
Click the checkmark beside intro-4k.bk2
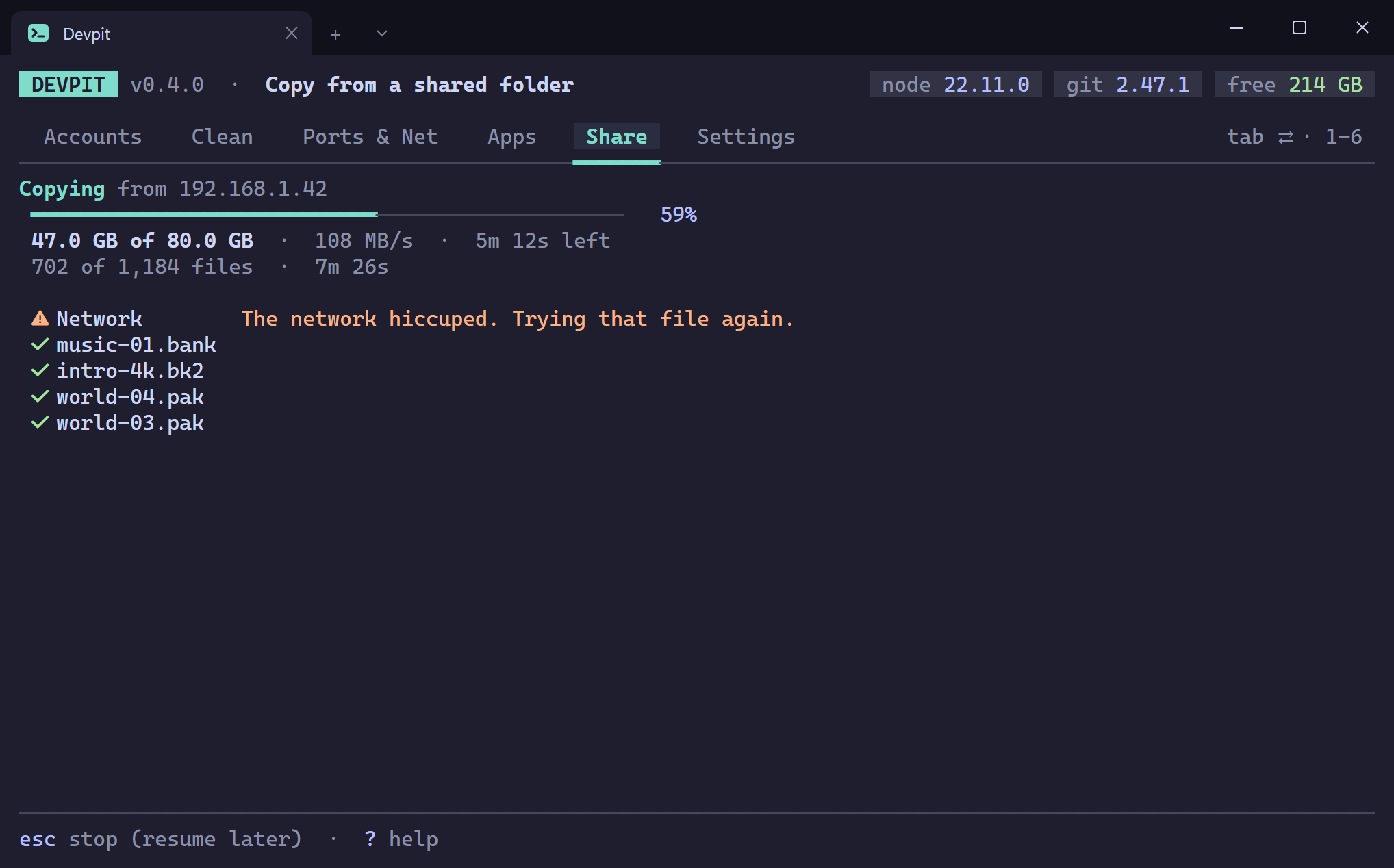40,370
